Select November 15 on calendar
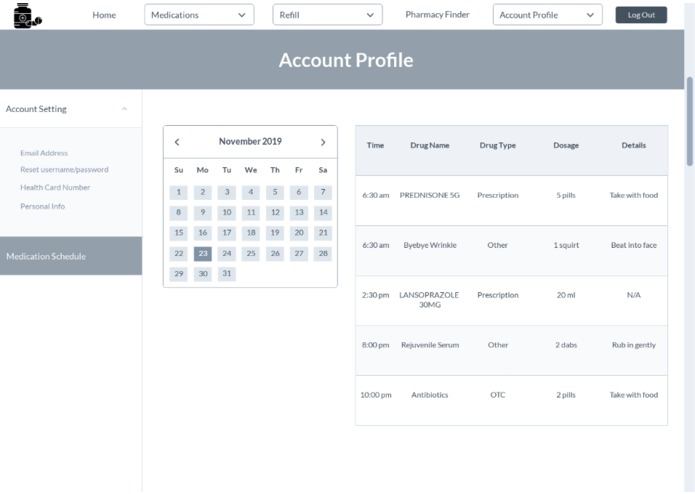695x494 pixels. point(179,233)
